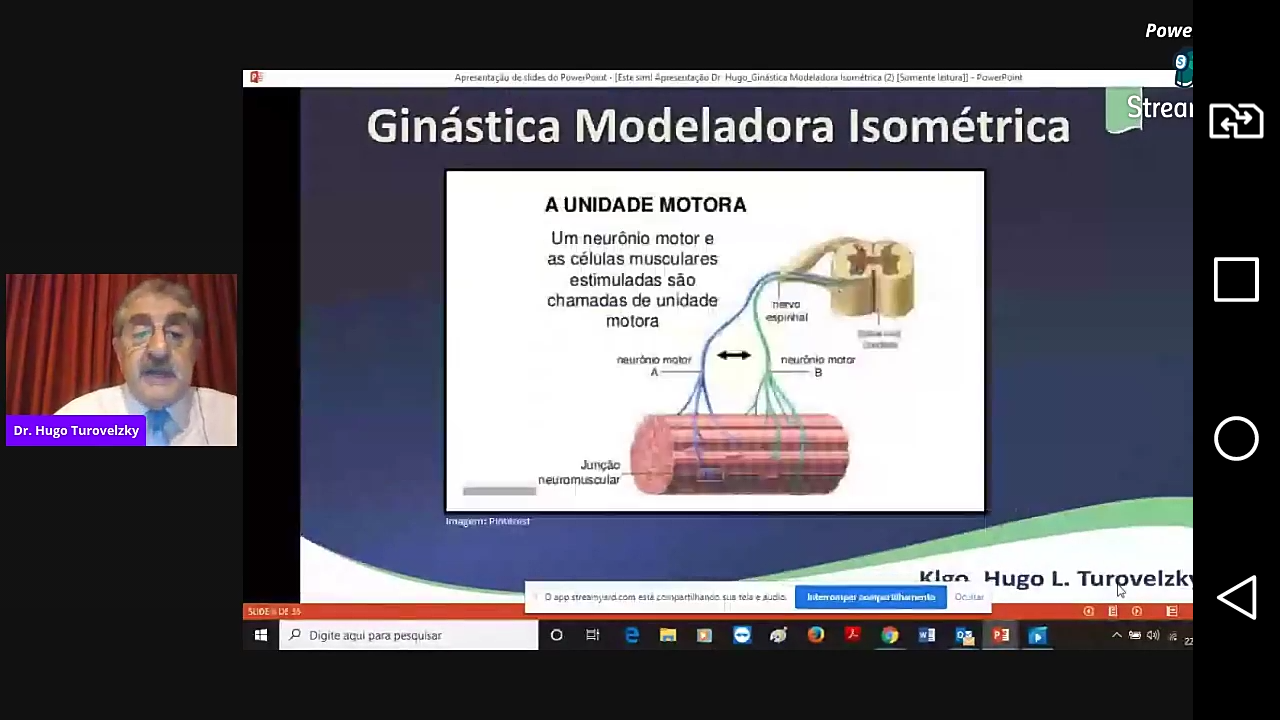Click the Android back navigation triangle
Screen dimensions: 1280x720
(1236, 598)
